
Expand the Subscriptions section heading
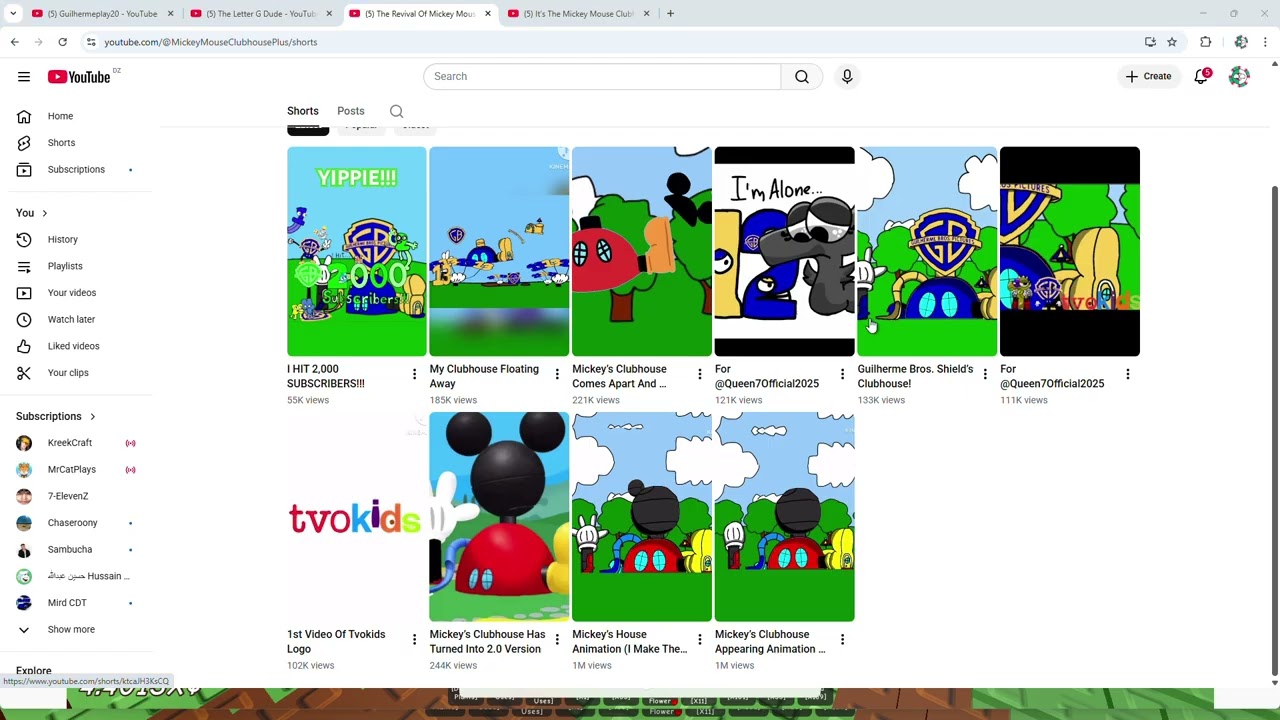coord(56,417)
